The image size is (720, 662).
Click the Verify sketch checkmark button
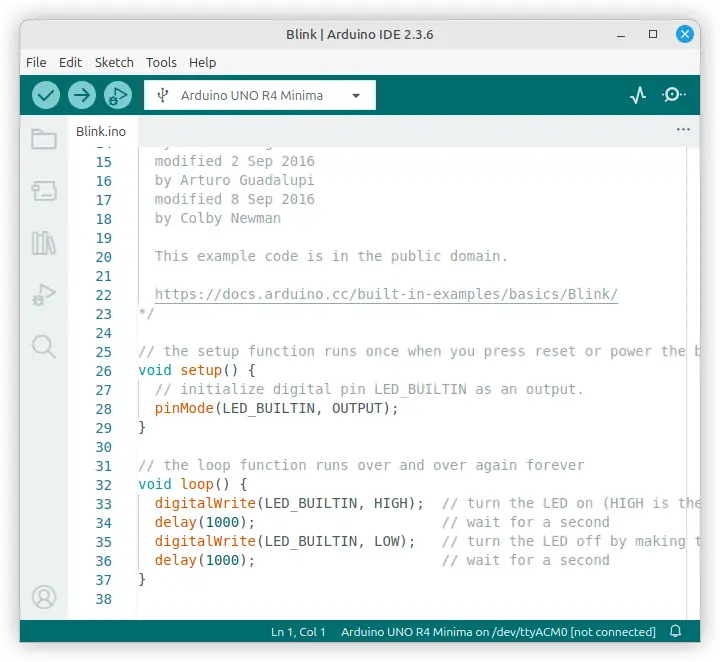point(46,95)
